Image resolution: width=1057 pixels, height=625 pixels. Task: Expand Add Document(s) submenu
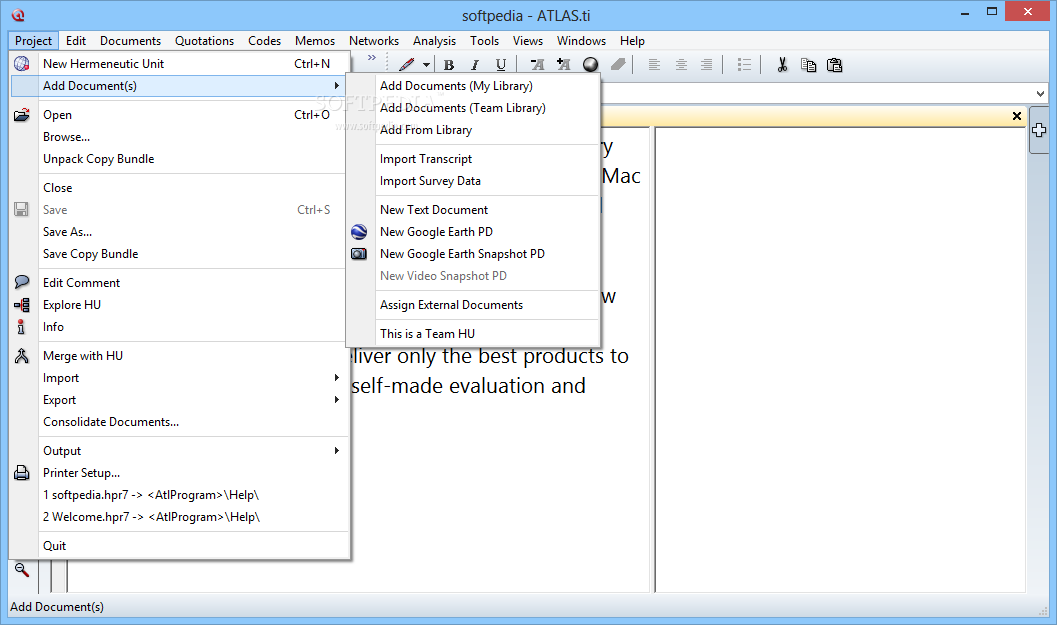(x=179, y=86)
